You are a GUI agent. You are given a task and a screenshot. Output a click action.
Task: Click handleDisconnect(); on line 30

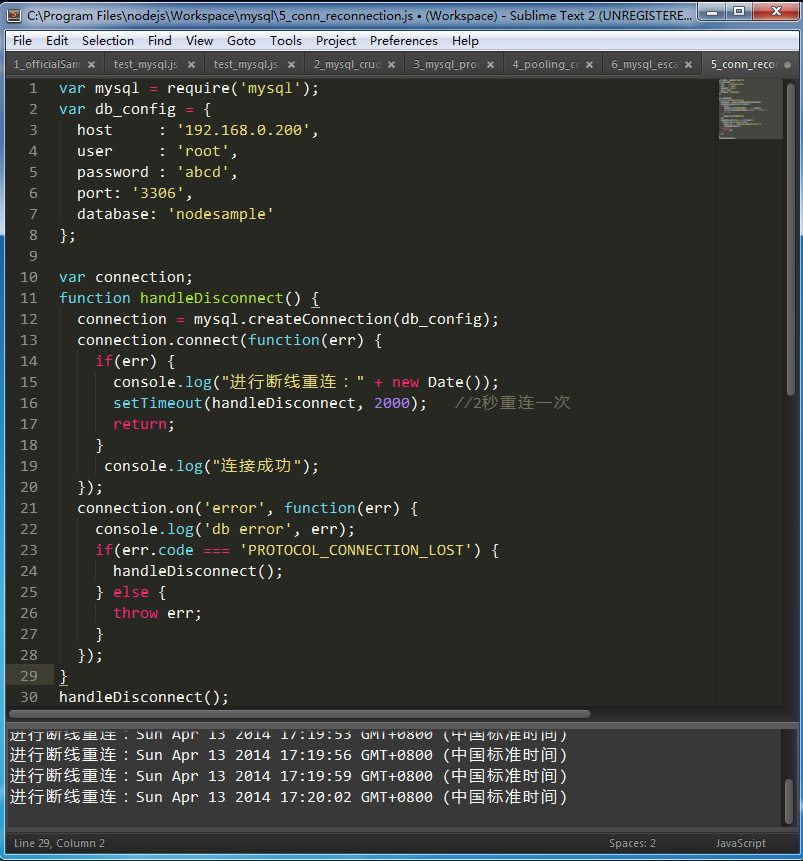[x=144, y=697]
